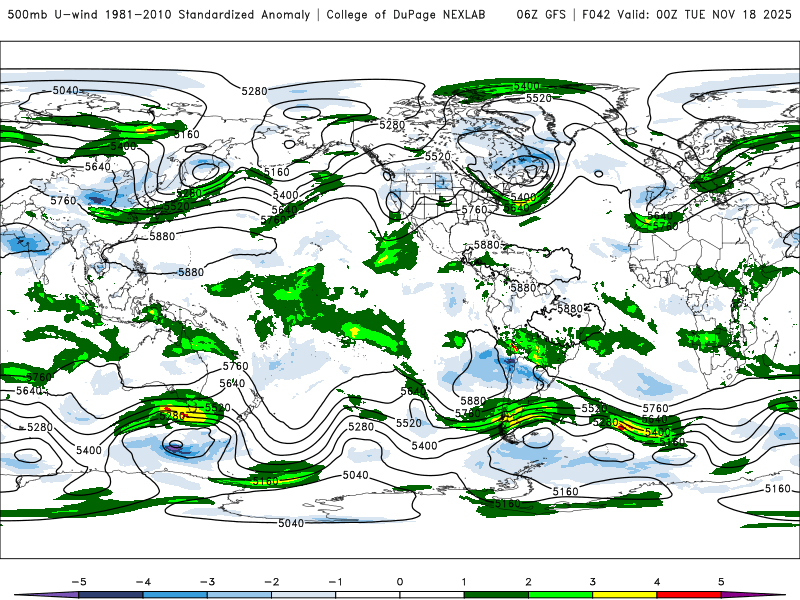The image size is (800, 600).
Task: Click the '06Z GFS' model run label
Action: click(541, 14)
